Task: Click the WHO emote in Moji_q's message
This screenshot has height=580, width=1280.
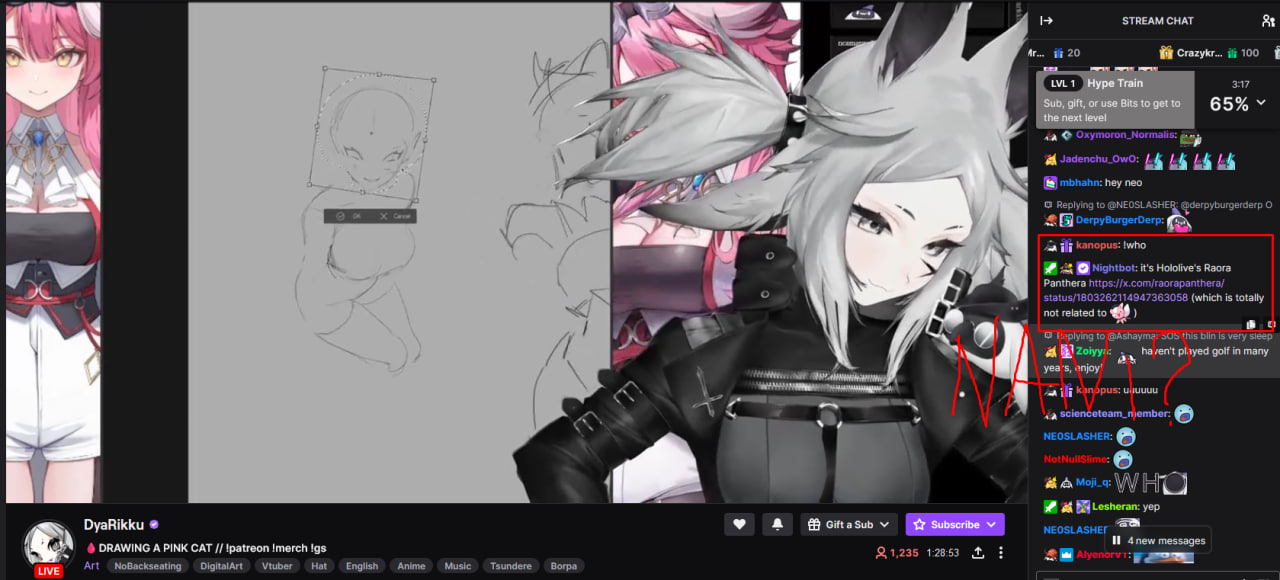Action: click(1150, 484)
